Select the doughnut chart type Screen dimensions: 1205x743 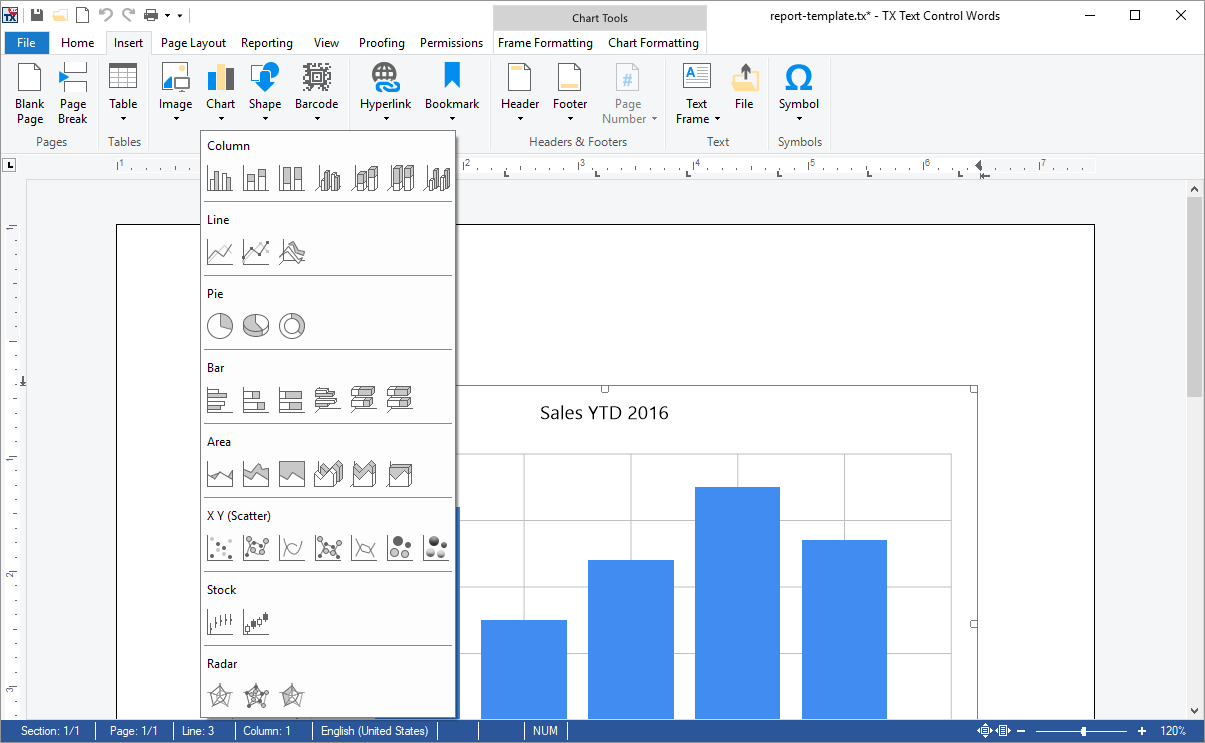(x=292, y=326)
